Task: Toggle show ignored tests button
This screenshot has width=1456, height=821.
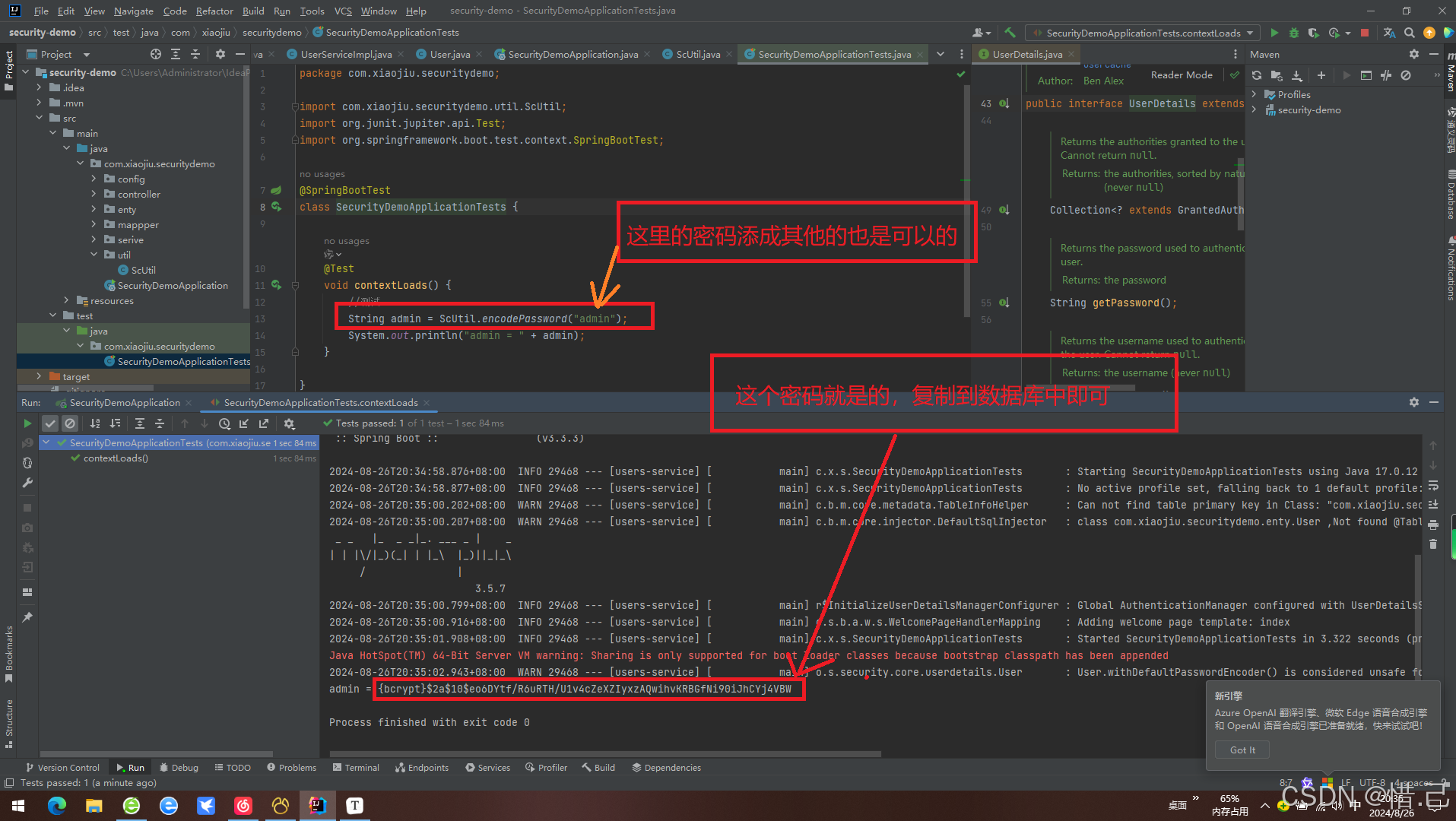Action: click(70, 423)
